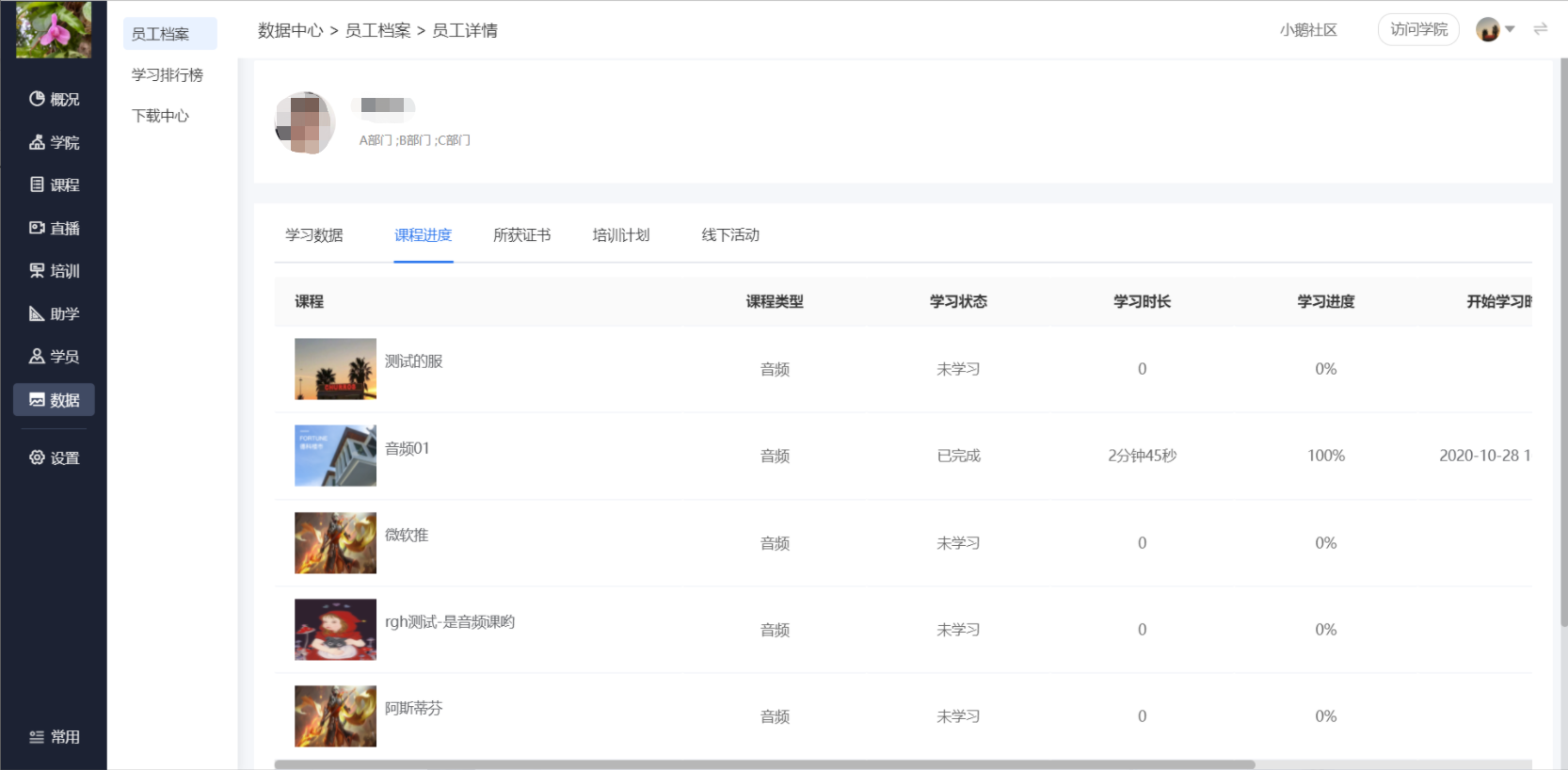Click the 学习进度 column header
The width and height of the screenshot is (1568, 770).
click(1325, 301)
